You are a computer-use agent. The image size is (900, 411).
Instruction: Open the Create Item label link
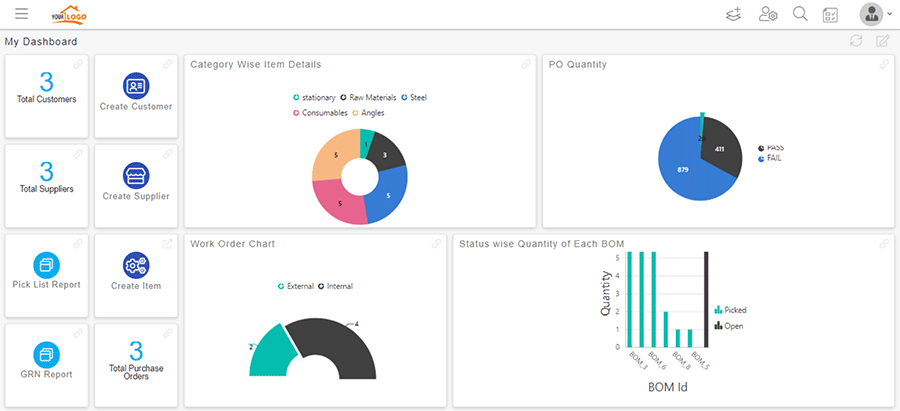coord(136,285)
